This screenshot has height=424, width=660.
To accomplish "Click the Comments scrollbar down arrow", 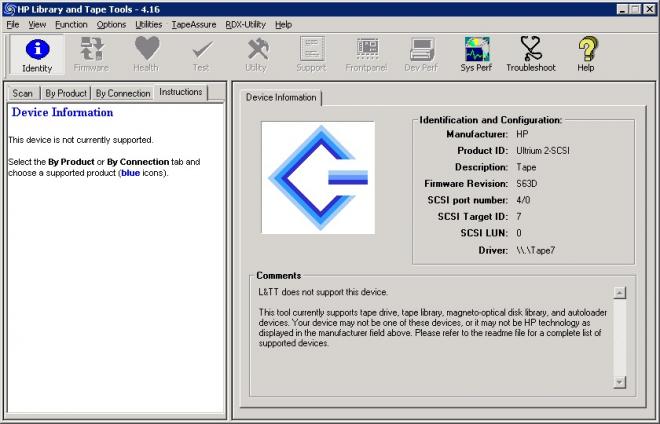I will coord(620,382).
